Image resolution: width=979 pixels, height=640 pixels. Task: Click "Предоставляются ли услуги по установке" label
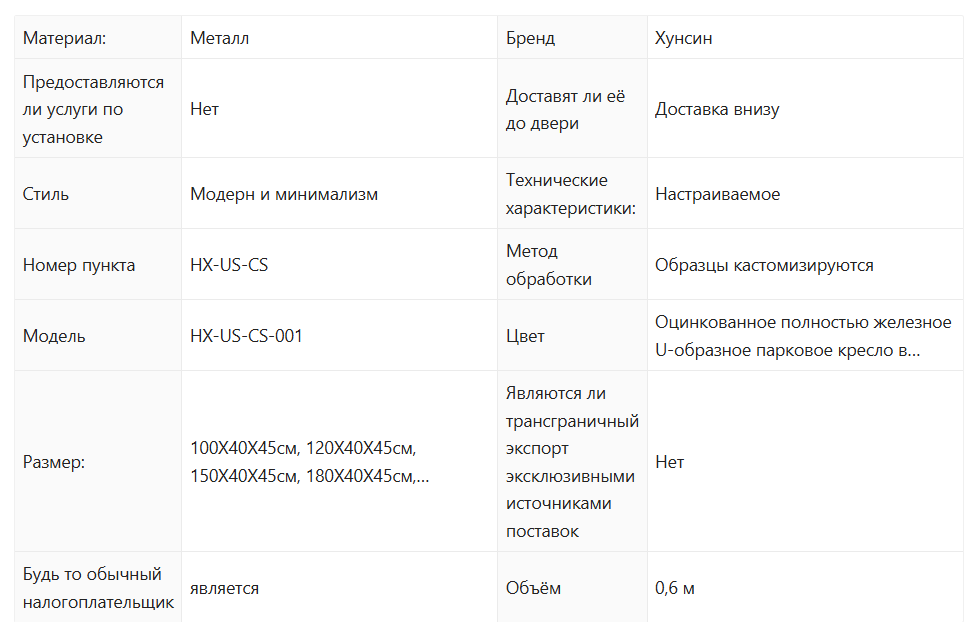(93, 109)
